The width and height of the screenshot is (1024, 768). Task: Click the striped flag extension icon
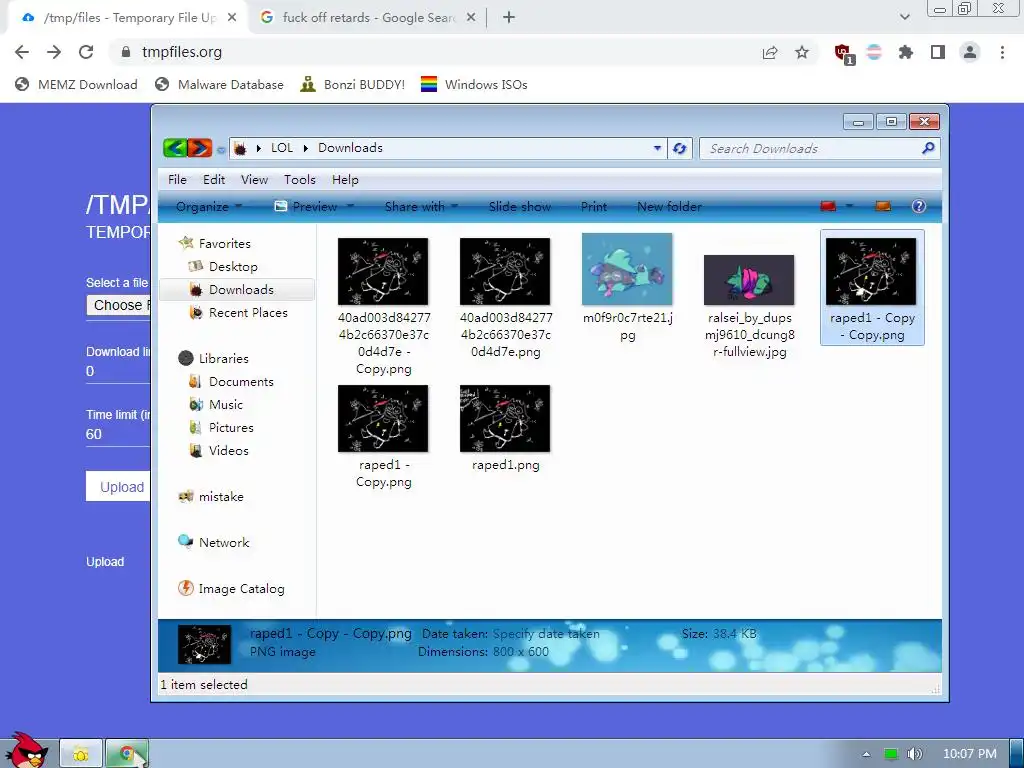point(874,52)
